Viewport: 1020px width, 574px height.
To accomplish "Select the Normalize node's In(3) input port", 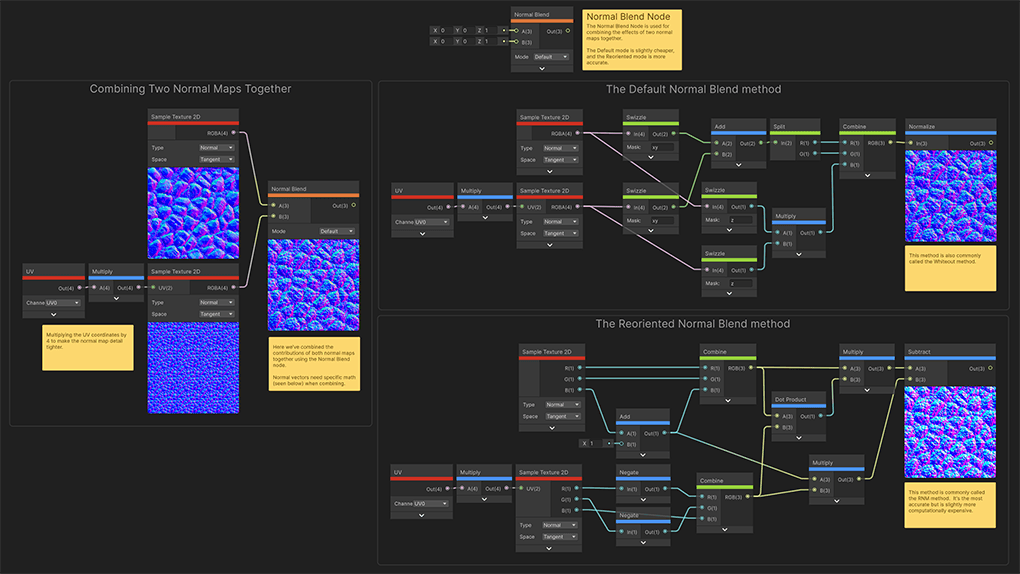I will point(910,143).
